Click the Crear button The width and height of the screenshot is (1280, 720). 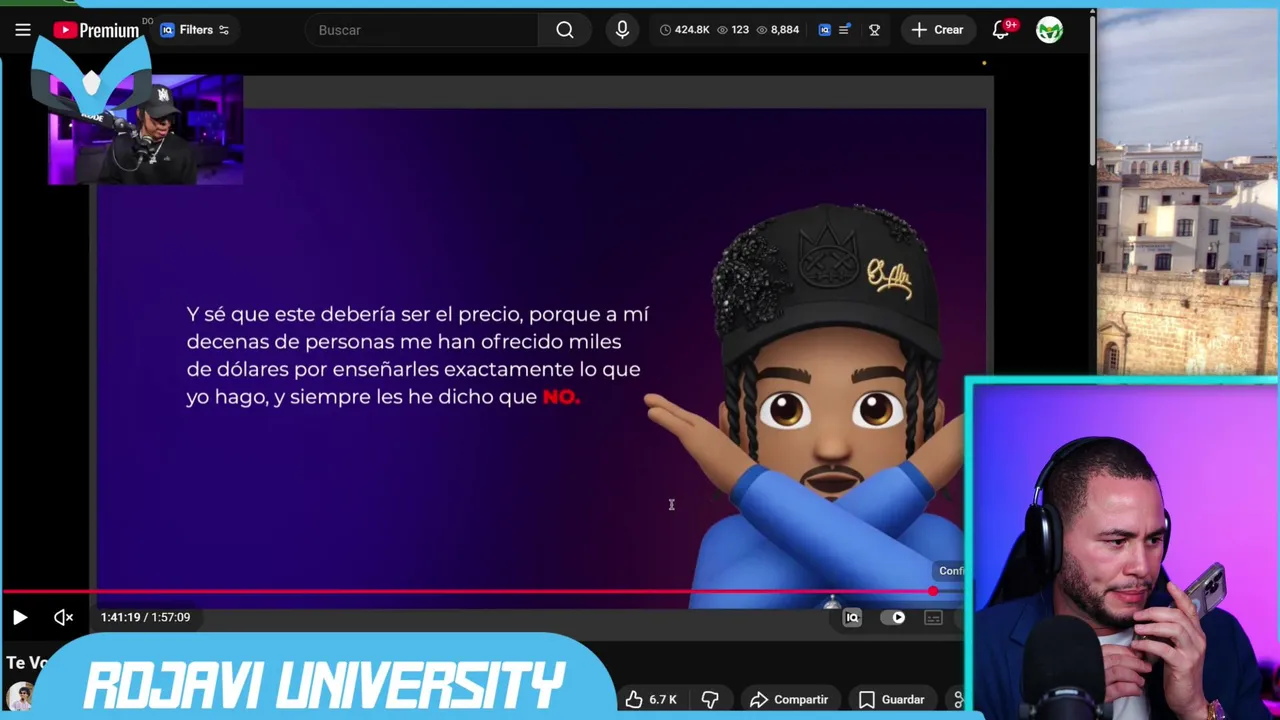pos(938,30)
